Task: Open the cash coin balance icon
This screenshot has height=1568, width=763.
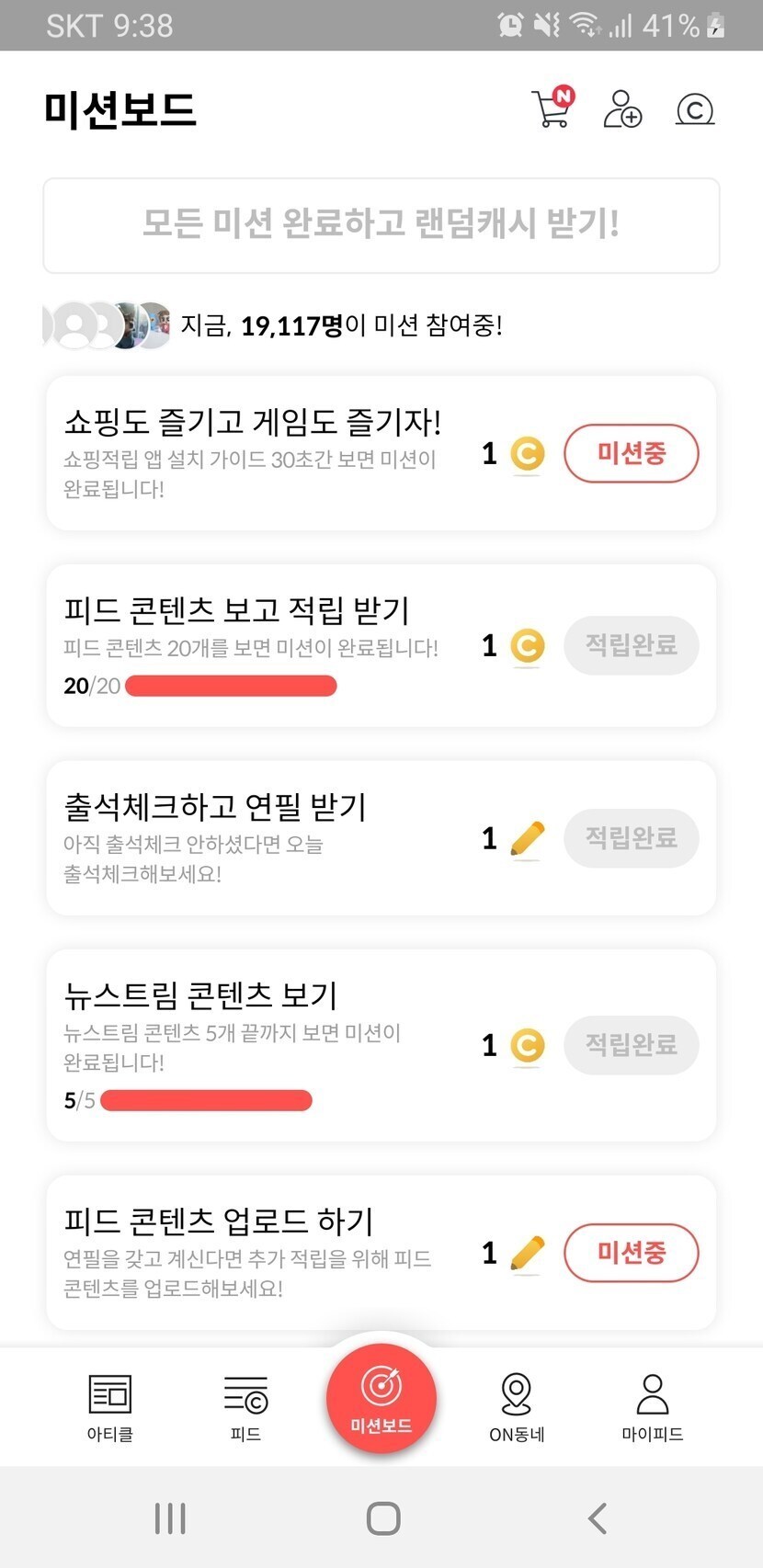Action: [x=695, y=109]
